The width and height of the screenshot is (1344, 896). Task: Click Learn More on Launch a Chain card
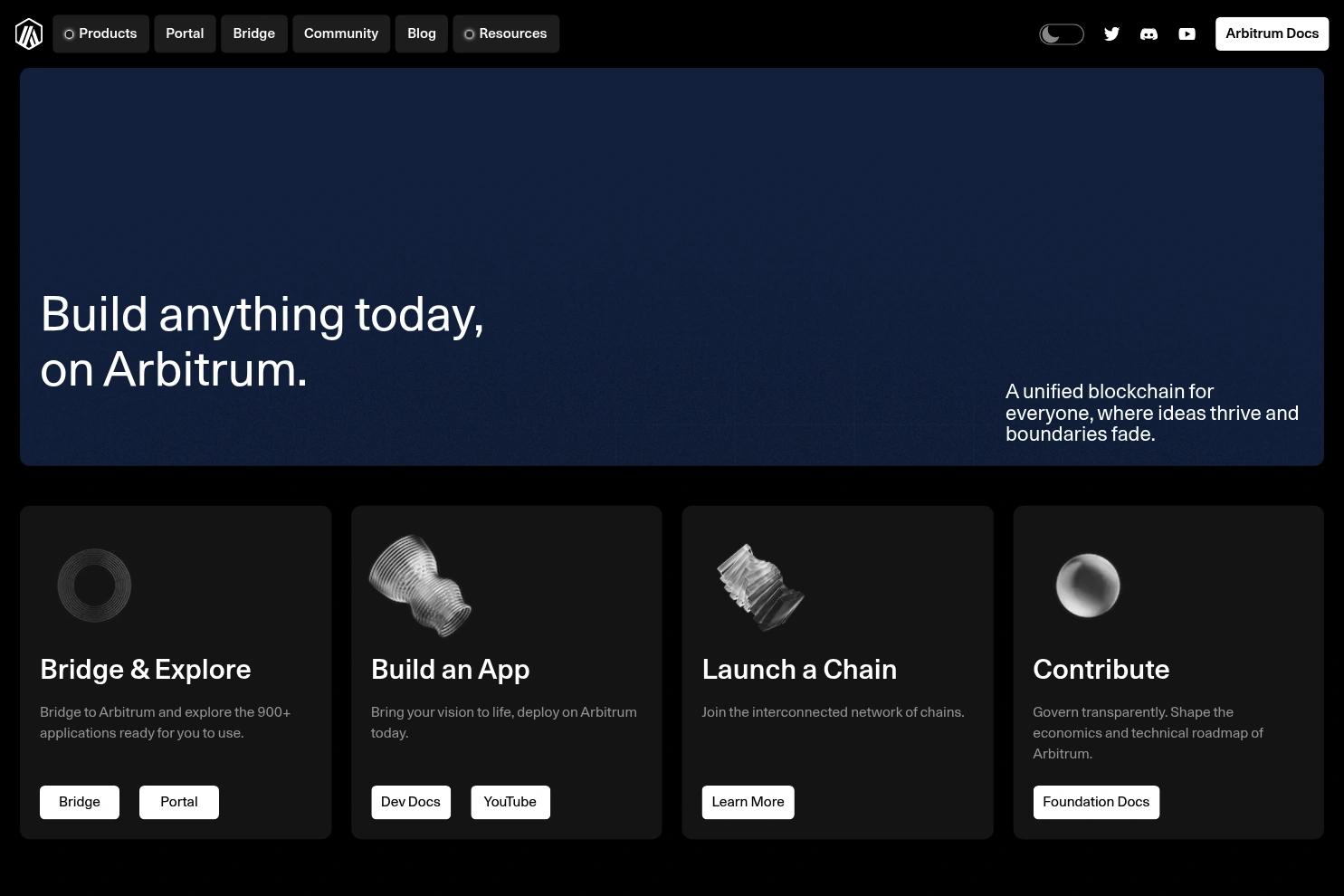click(x=748, y=802)
